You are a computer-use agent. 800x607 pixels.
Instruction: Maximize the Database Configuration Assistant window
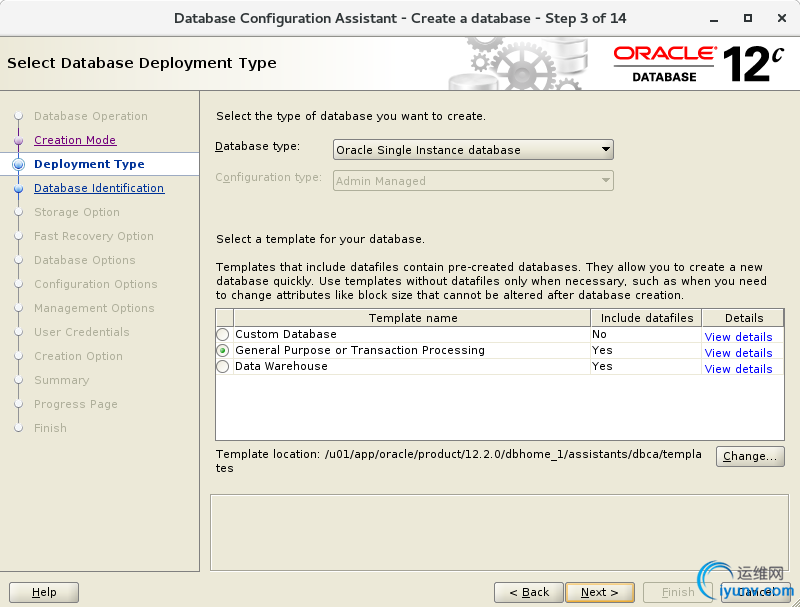[747, 18]
